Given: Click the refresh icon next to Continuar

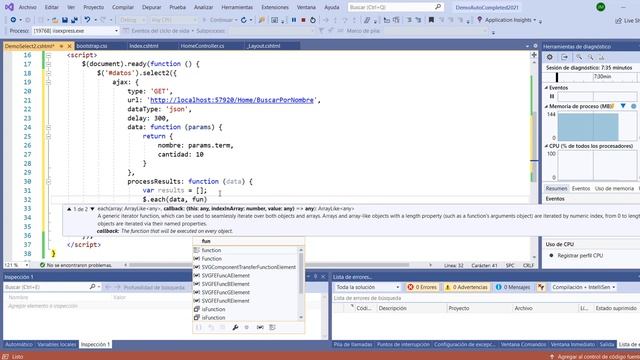Looking at the screenshot, I should [244, 20].
